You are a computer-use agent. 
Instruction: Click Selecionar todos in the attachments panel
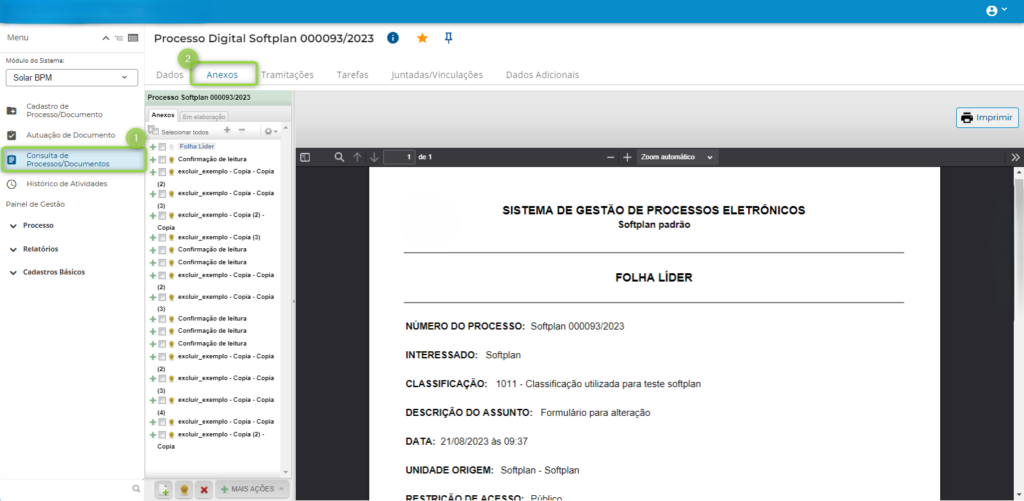point(185,132)
